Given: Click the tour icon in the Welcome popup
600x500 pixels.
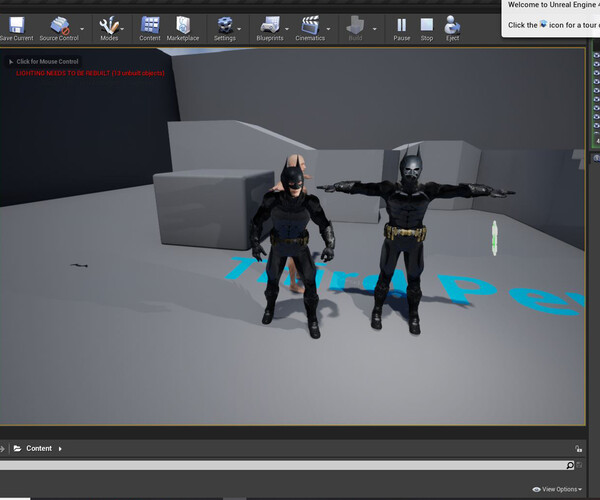Looking at the screenshot, I should click(543, 24).
